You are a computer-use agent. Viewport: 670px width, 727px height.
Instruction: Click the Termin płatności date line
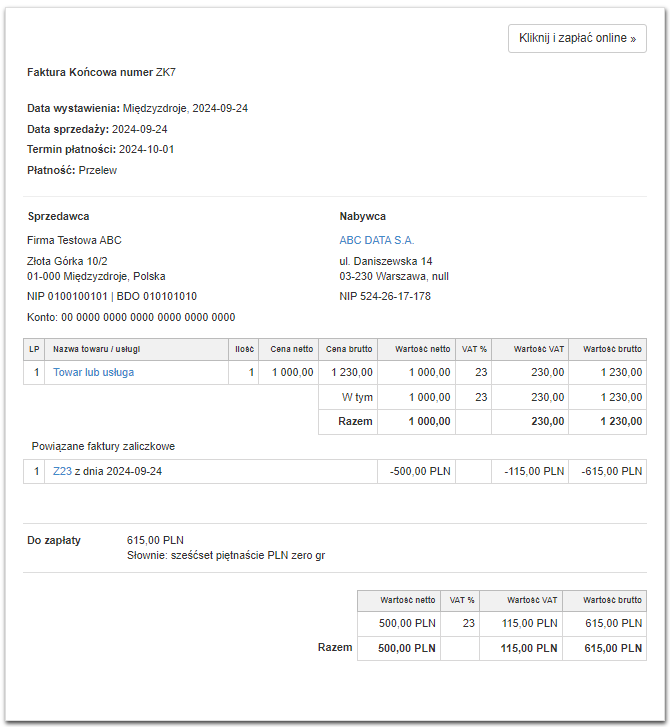(x=101, y=149)
